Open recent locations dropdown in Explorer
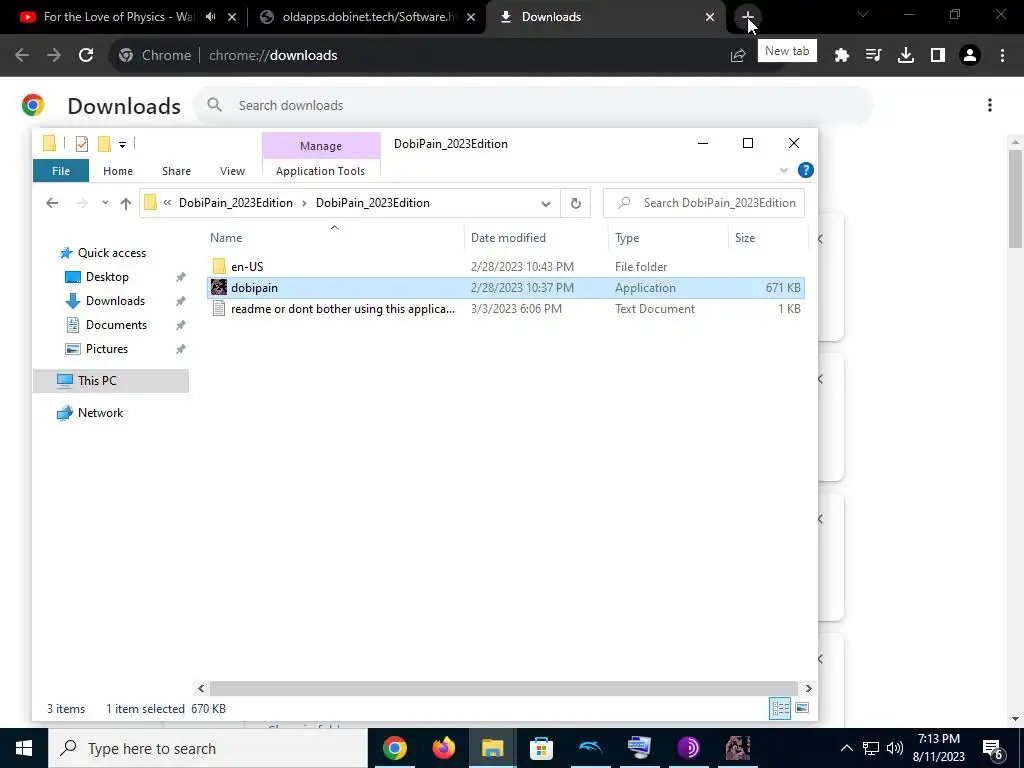1024x768 pixels. tap(105, 203)
